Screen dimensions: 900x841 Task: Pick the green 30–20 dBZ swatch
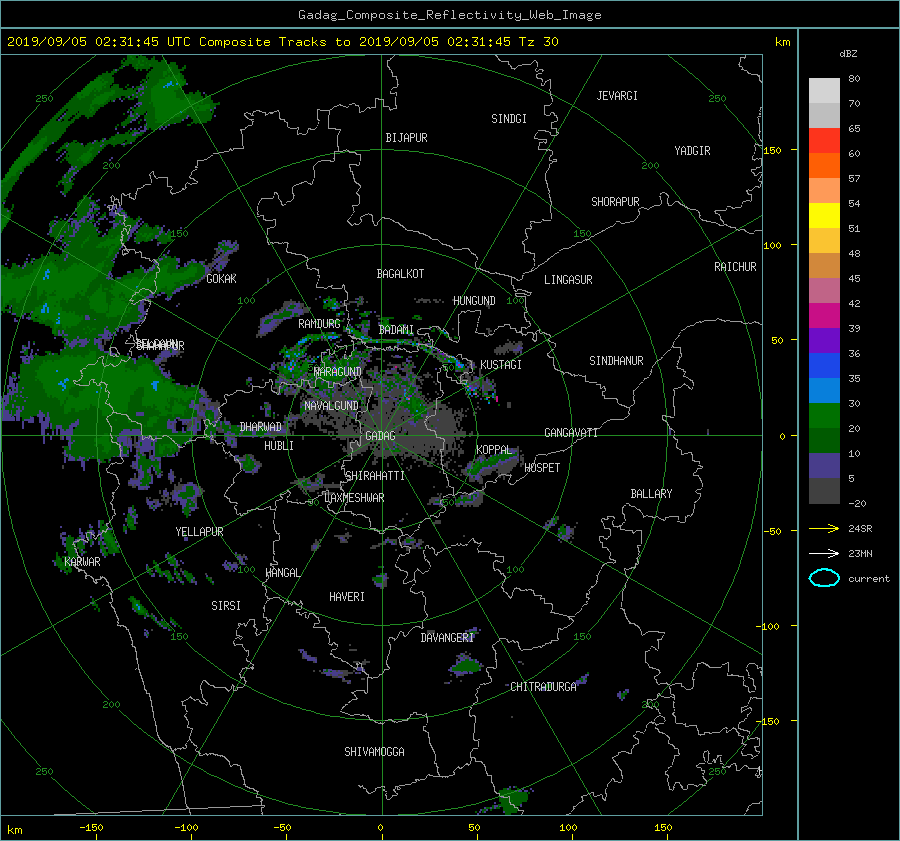click(x=824, y=415)
